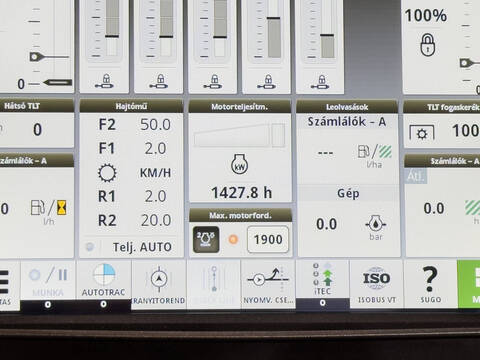The height and width of the screenshot is (360, 480).
Task: Select the 1900 max engine rpm field
Action: click(268, 239)
